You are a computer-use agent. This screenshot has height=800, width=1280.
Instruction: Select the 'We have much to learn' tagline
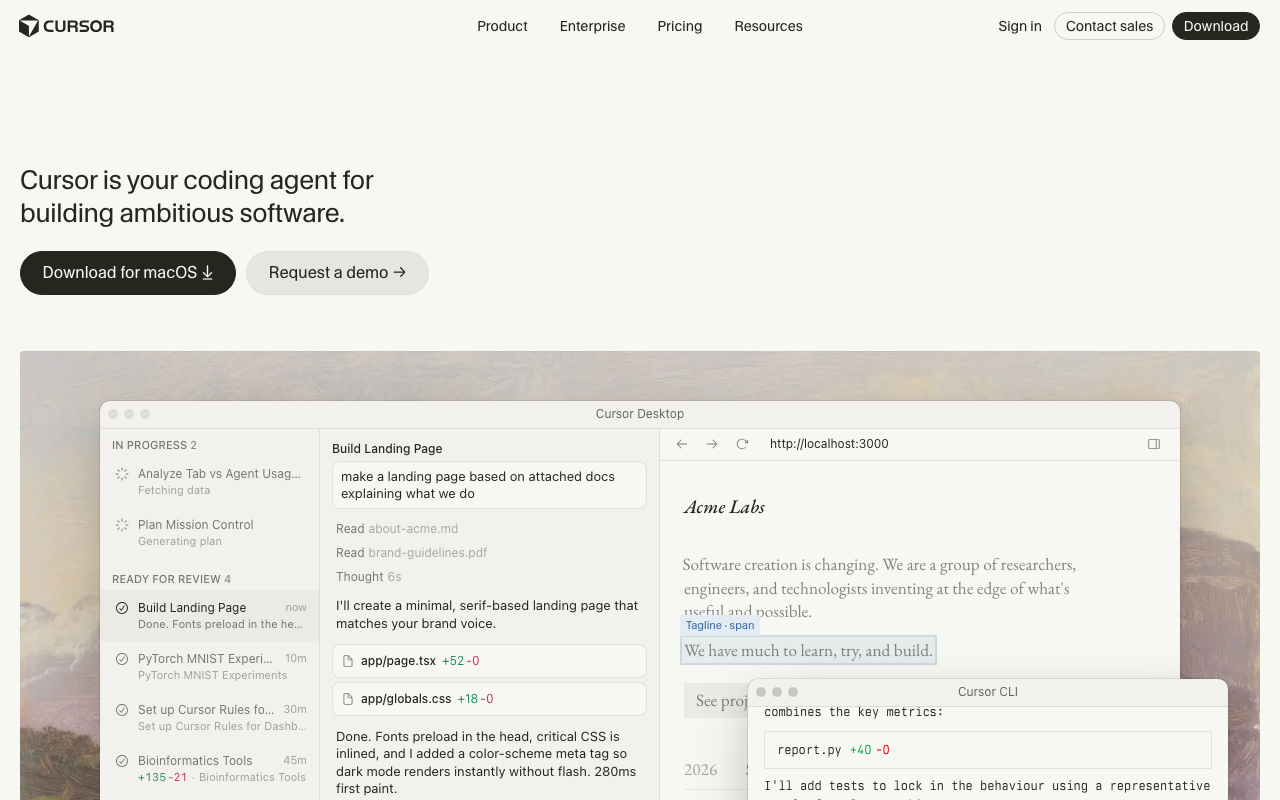(x=808, y=651)
